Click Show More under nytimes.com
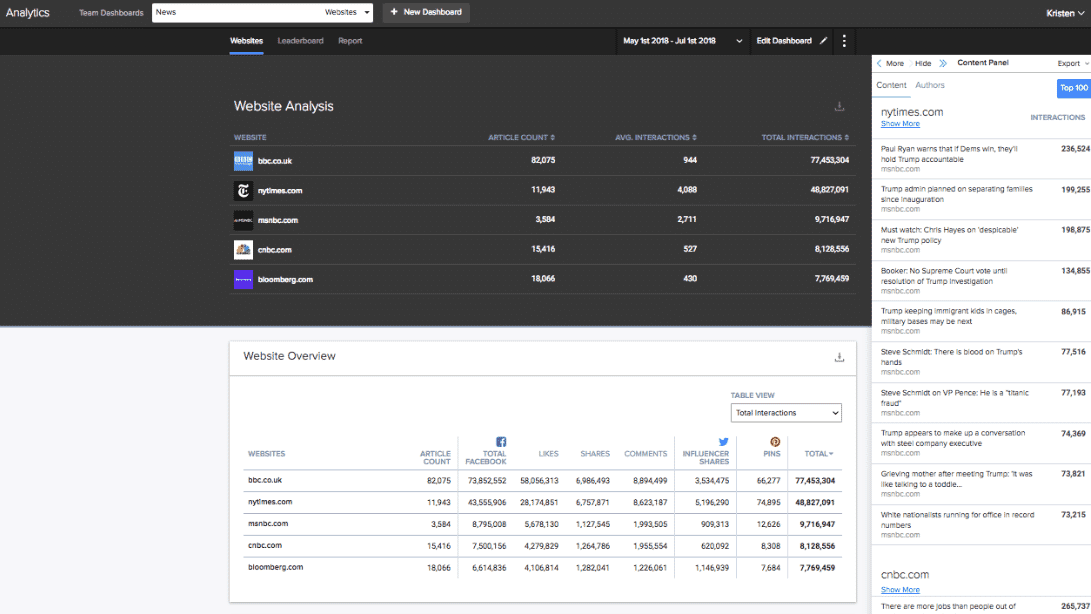This screenshot has width=1091, height=614. [x=898, y=123]
